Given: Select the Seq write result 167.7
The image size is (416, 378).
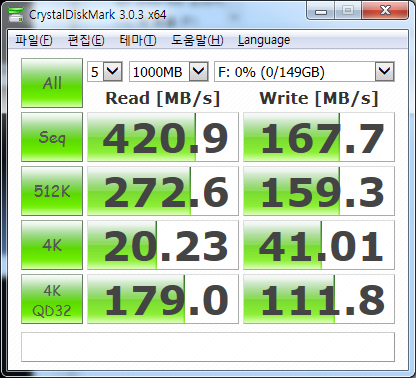Looking at the screenshot, I should 319,137.
